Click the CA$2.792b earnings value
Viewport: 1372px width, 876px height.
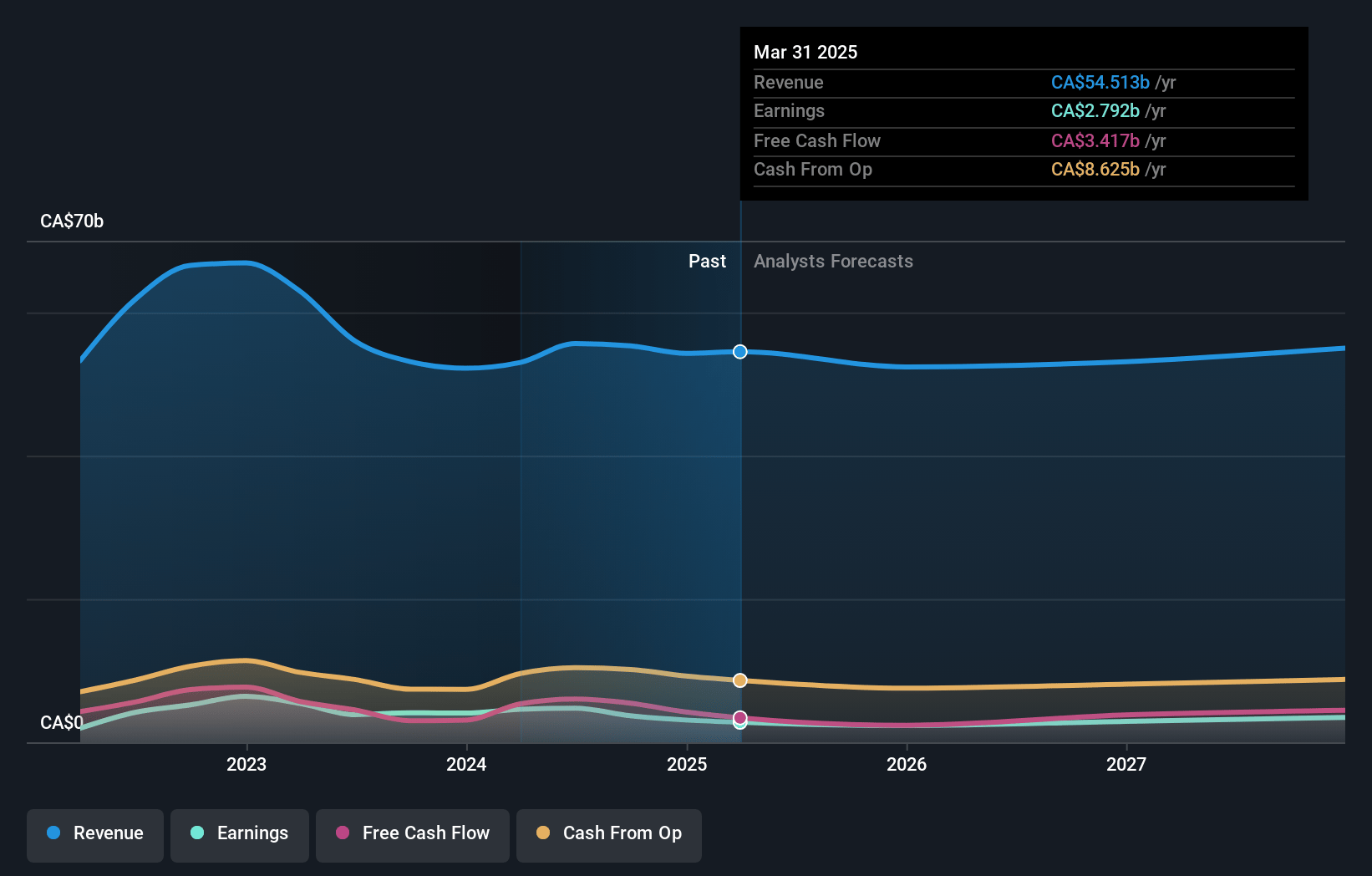1095,111
